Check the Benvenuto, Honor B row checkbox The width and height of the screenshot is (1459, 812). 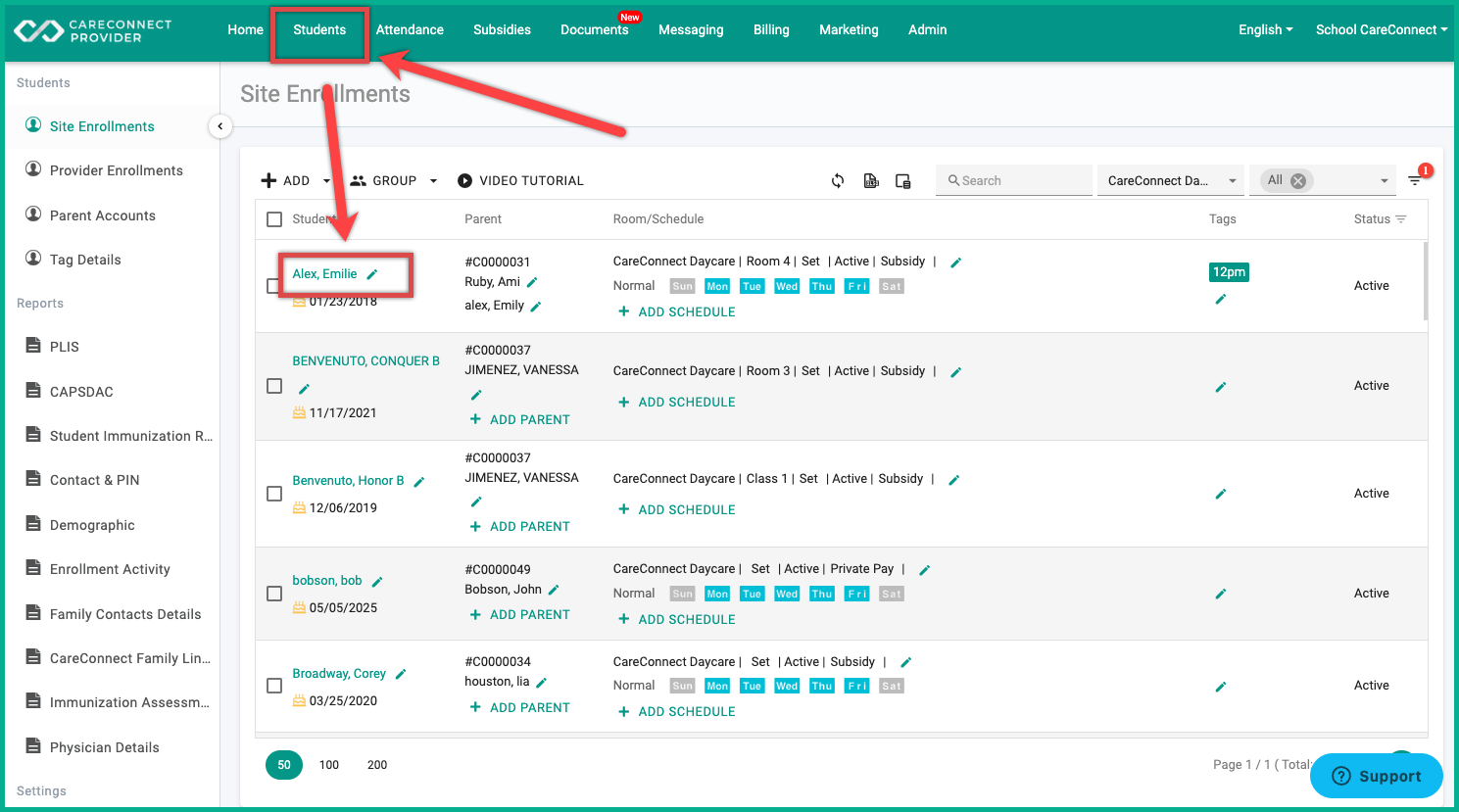coord(274,494)
